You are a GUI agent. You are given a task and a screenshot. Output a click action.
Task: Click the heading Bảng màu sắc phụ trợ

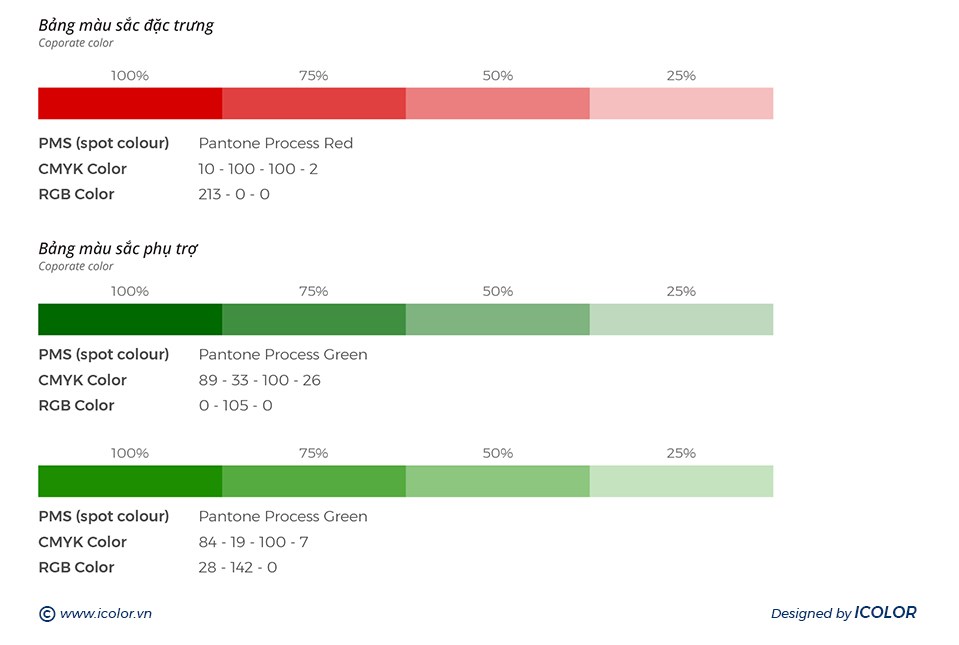(118, 249)
